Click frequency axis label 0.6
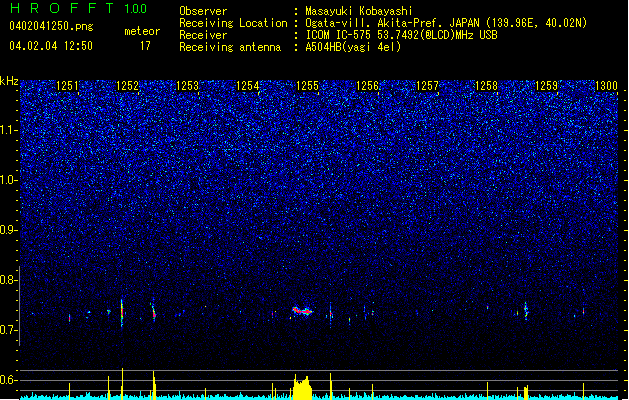629x400 pixels. tap(8, 380)
